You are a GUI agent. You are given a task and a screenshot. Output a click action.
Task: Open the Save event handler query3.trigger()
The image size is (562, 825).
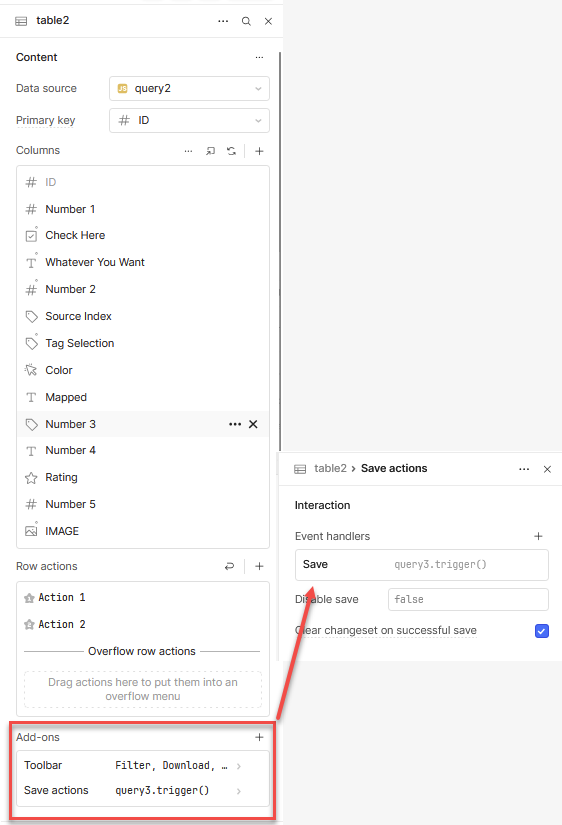click(x=422, y=565)
